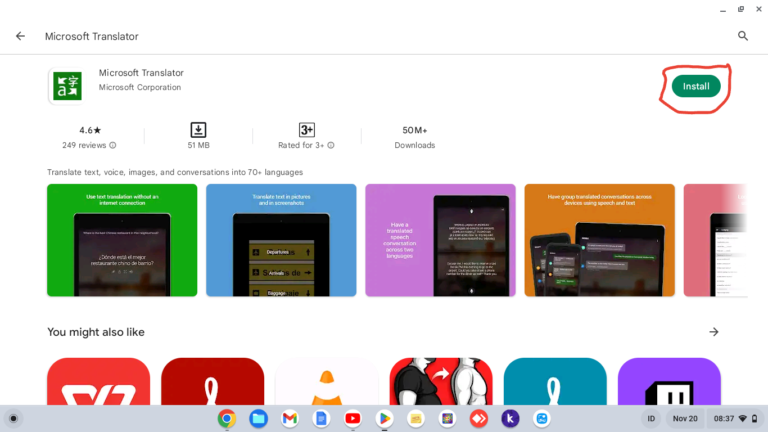Open orange group conversations screenshot
Viewport: 768px width, 432px height.
(x=600, y=240)
